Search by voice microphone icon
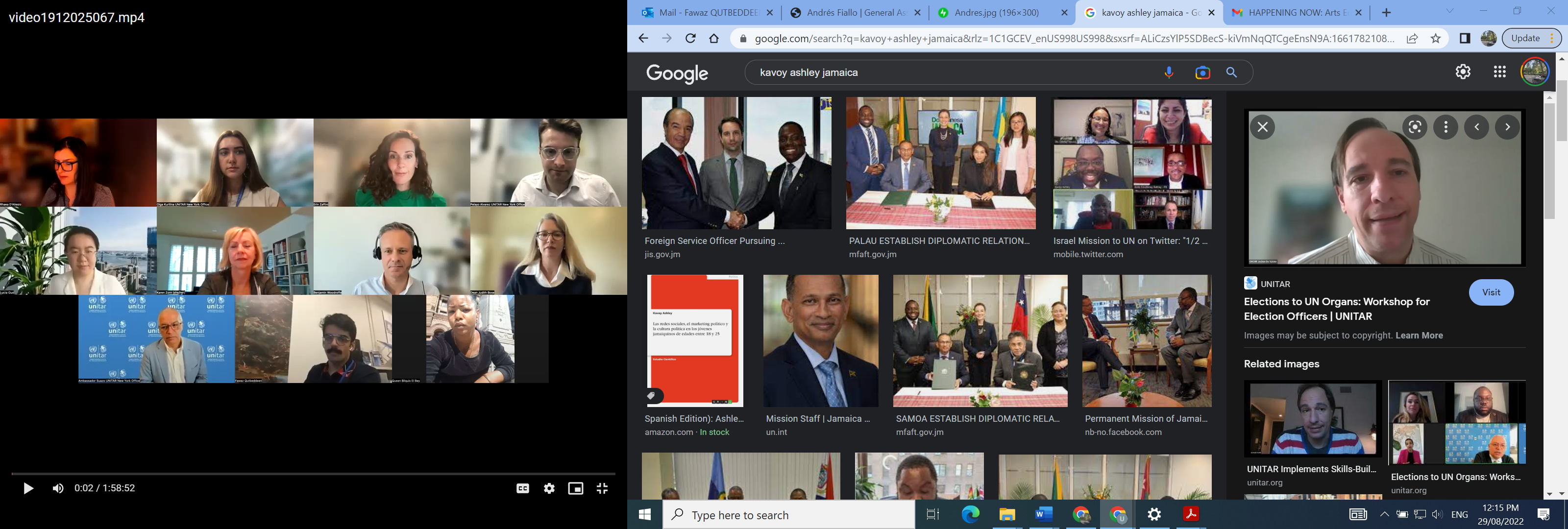Viewport: 1568px width, 529px height. 1169,72
